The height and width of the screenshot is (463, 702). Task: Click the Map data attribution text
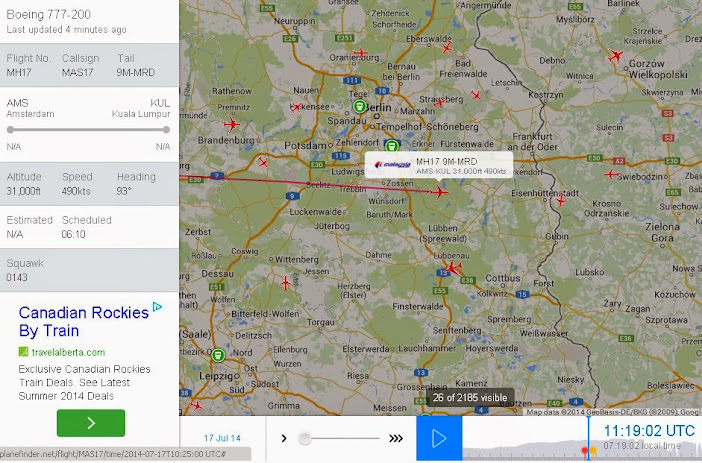(612, 412)
